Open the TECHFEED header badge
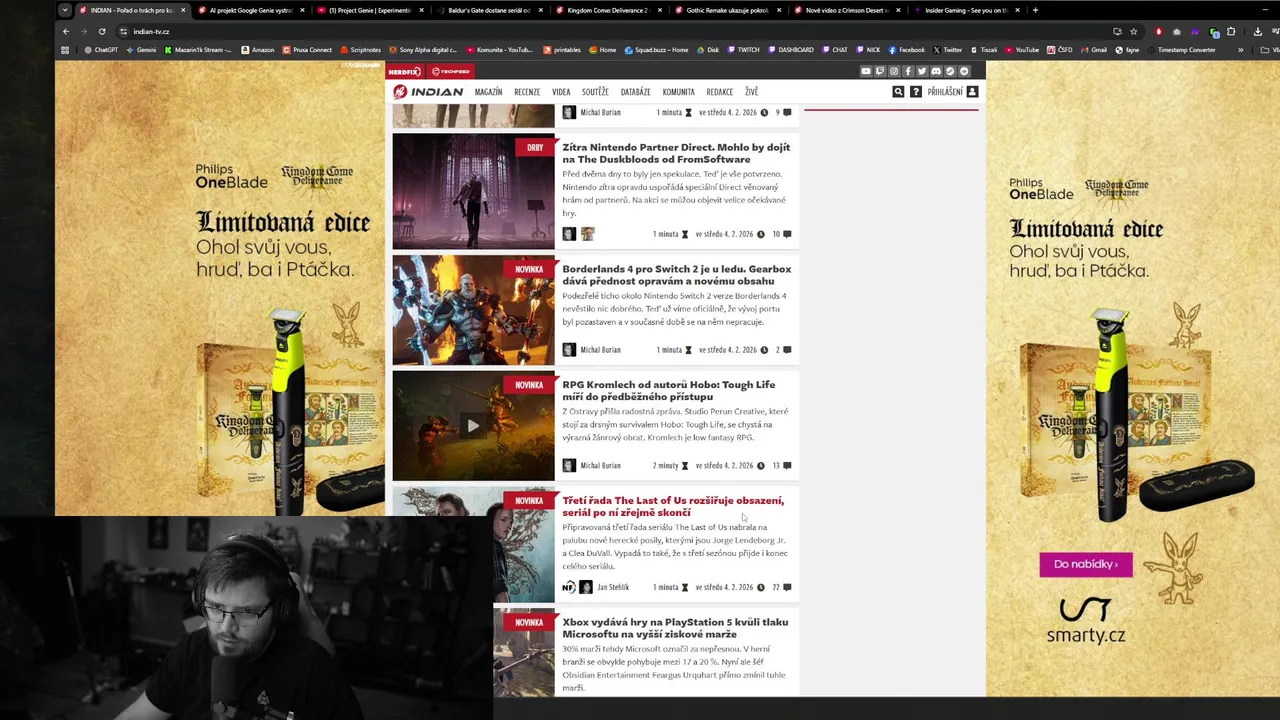Viewport: 1280px width, 720px height. [x=451, y=71]
